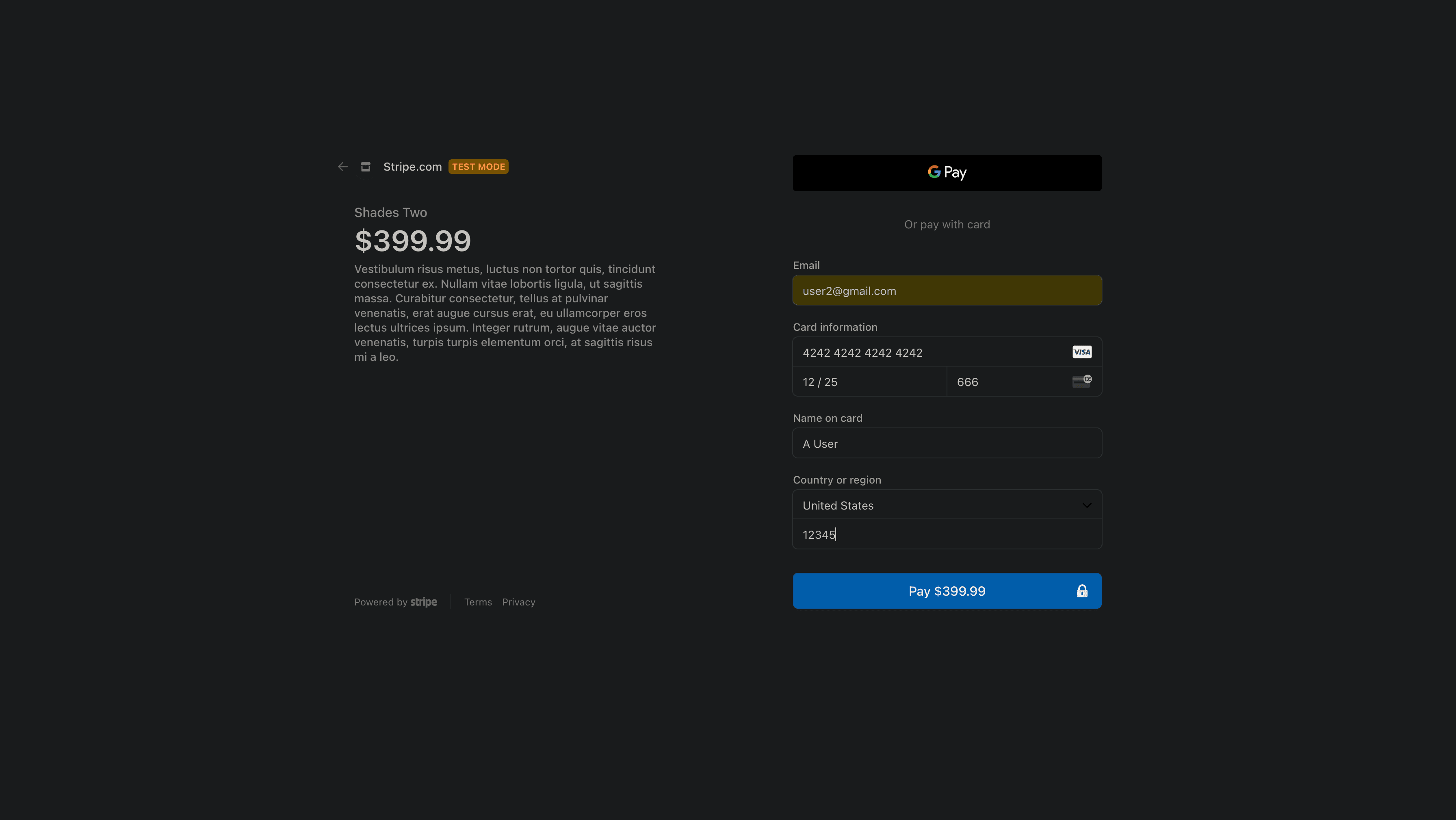1456x820 pixels.
Task: Click the ZIP code field
Action: click(946, 534)
